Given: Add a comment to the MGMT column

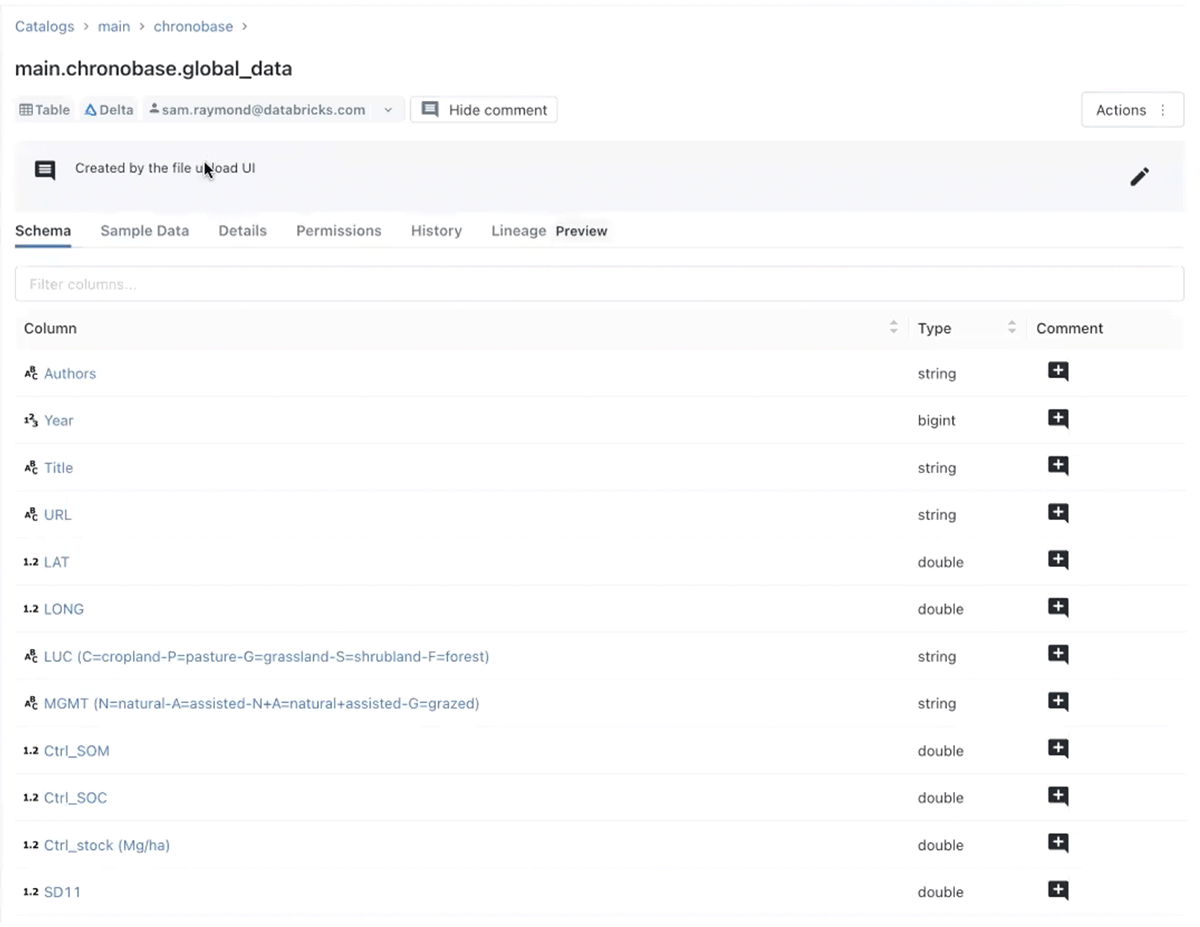Looking at the screenshot, I should pyautogui.click(x=1058, y=702).
